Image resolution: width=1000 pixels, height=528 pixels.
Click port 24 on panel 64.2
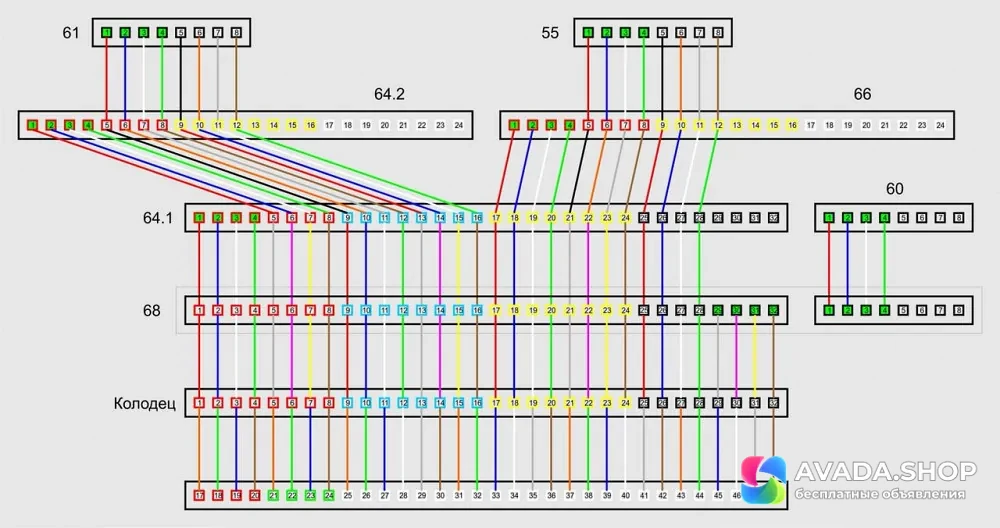(458, 125)
